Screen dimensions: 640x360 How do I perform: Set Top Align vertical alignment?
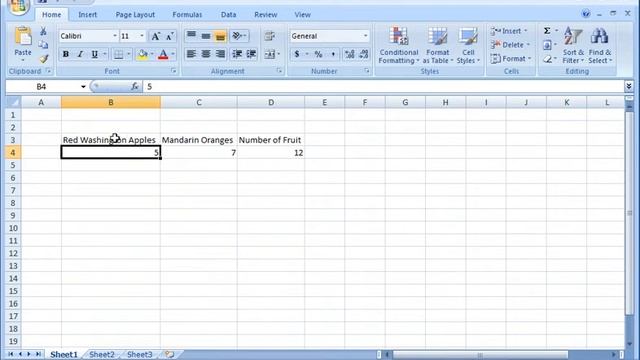(191, 36)
